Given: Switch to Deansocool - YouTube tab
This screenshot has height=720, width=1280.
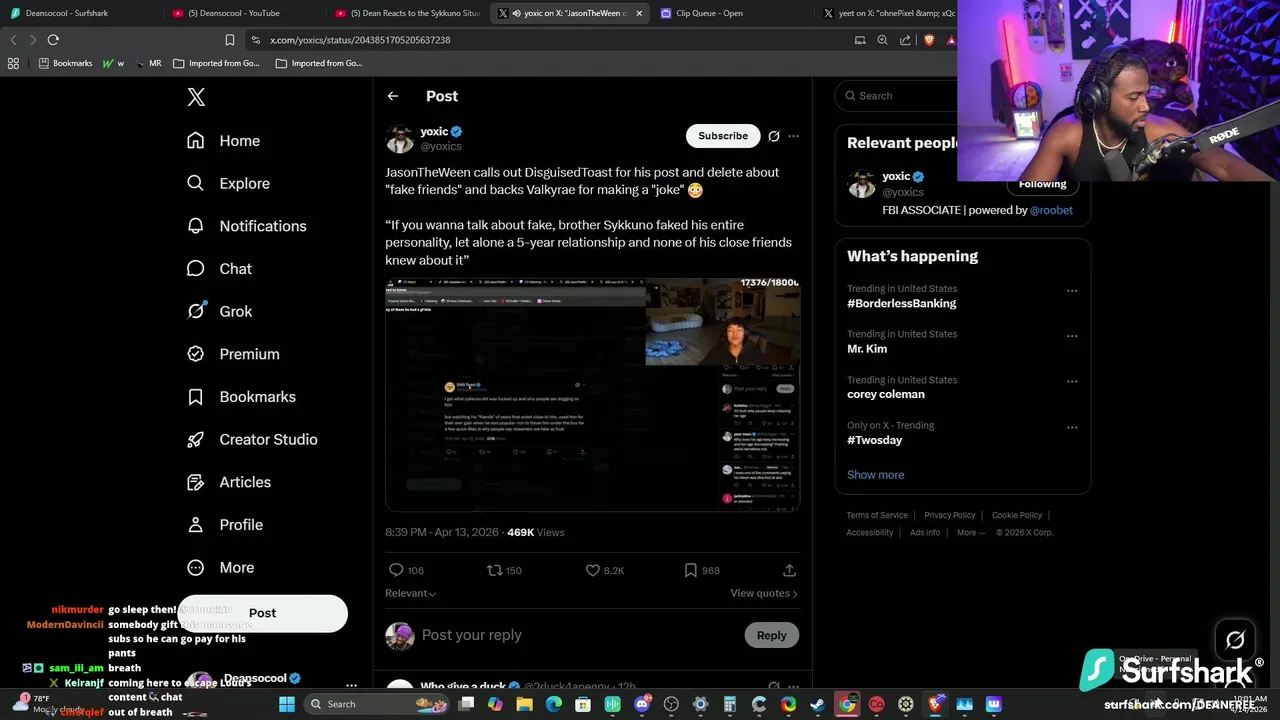Looking at the screenshot, I should [x=243, y=13].
